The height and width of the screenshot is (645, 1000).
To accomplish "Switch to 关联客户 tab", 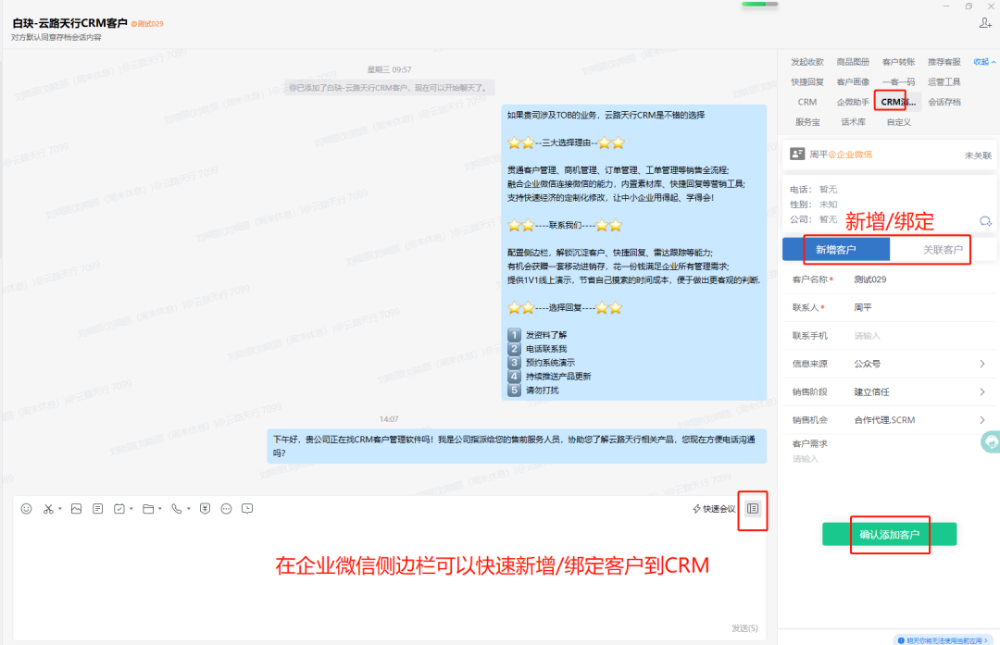I will point(943,249).
